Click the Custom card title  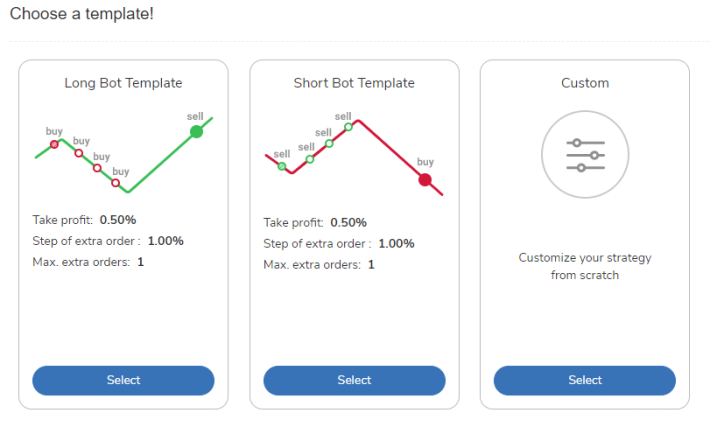point(585,83)
